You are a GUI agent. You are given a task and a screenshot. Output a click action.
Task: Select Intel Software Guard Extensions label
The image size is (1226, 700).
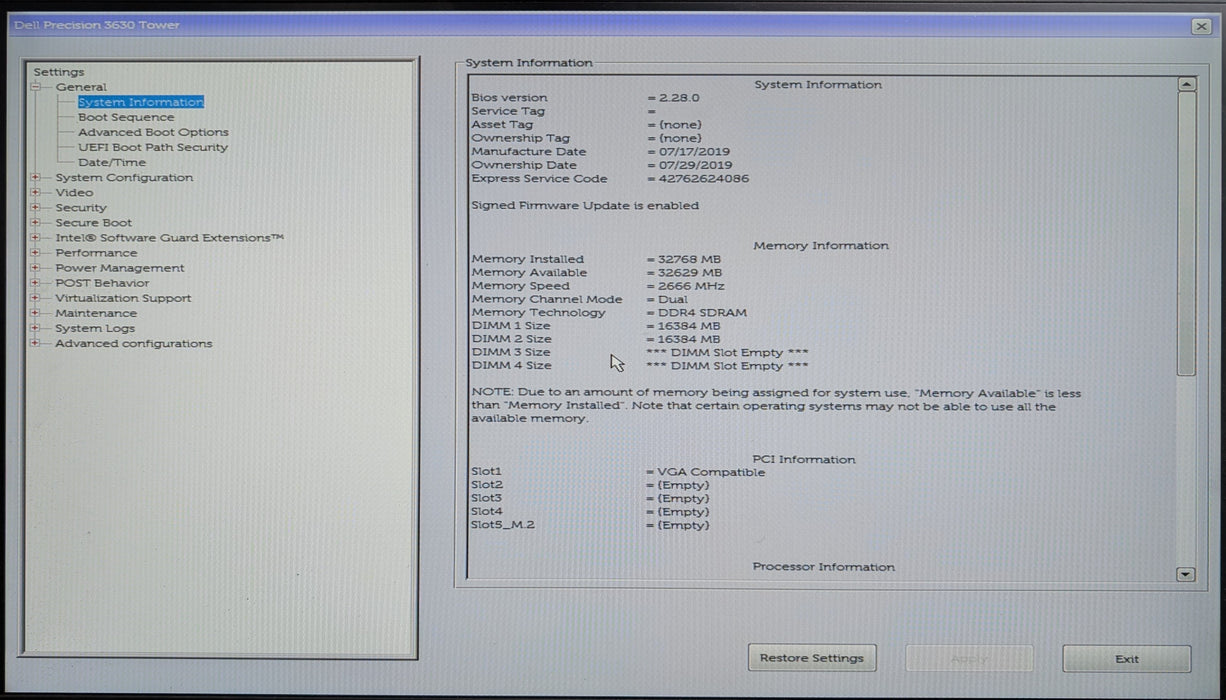(x=169, y=238)
